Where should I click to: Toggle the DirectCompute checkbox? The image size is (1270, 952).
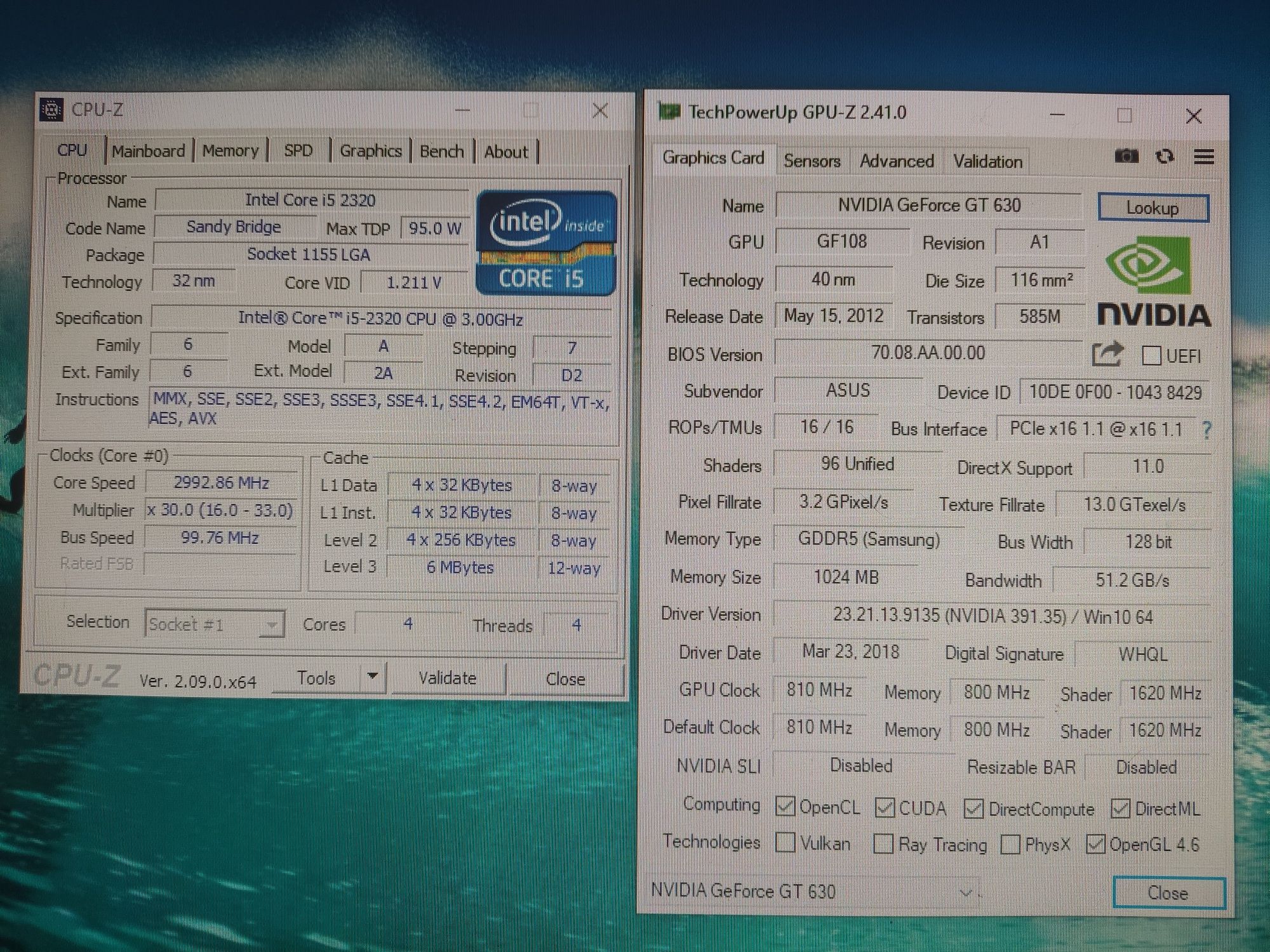pyautogui.click(x=973, y=809)
